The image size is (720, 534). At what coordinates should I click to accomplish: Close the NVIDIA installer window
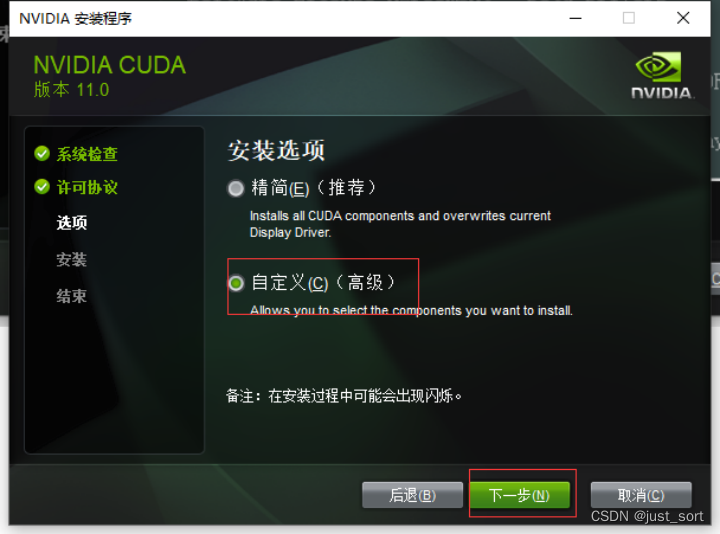[x=683, y=18]
